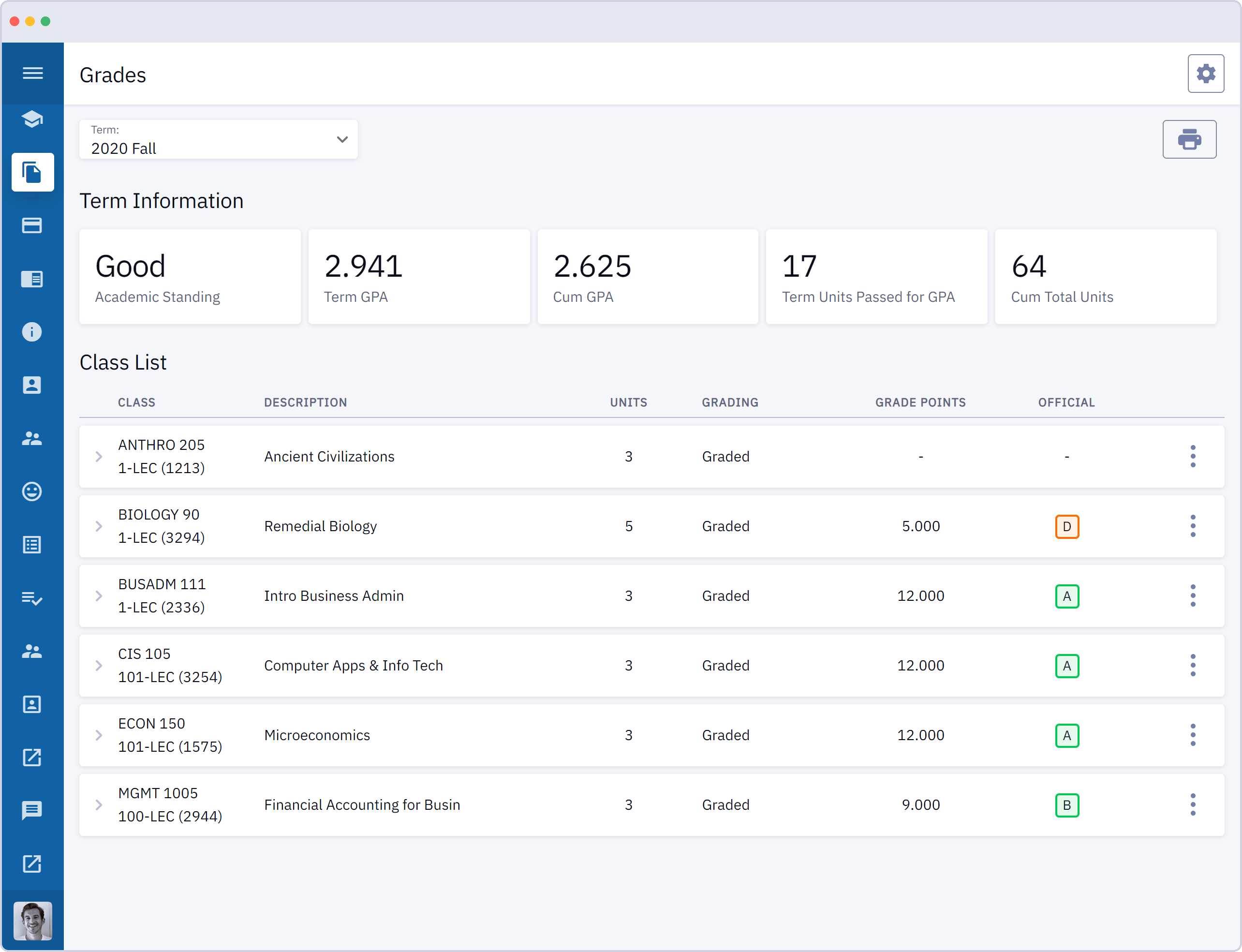Click three-dot menu for CIS 105
This screenshot has width=1242, height=952.
coord(1192,665)
